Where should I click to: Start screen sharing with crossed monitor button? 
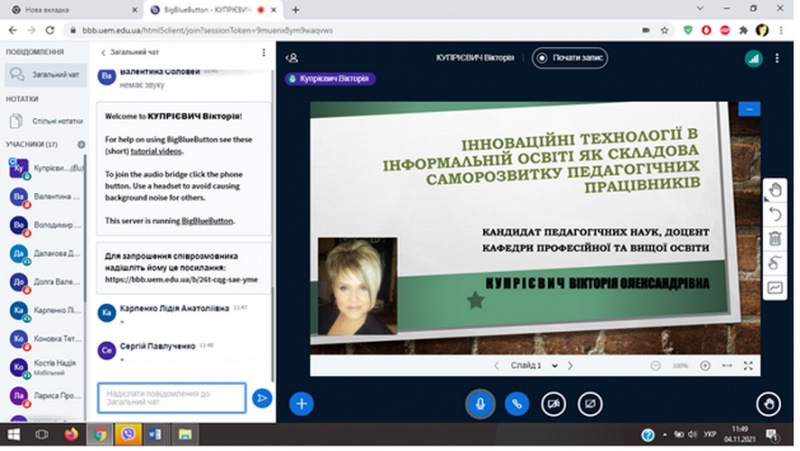coord(590,404)
